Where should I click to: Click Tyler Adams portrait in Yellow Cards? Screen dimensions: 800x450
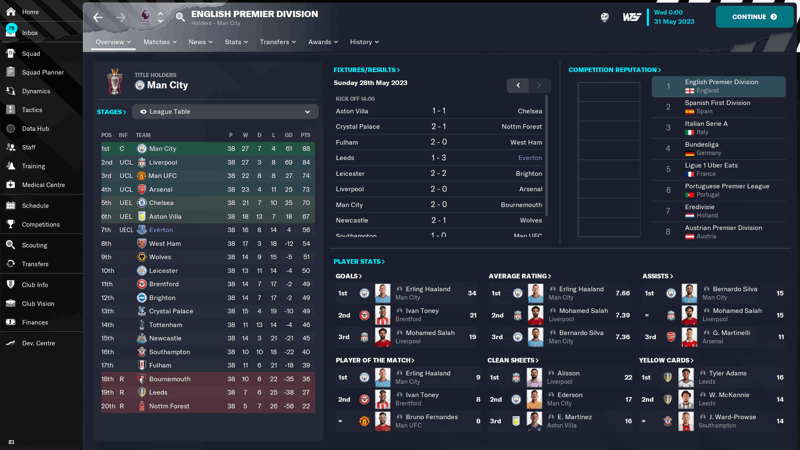point(686,378)
